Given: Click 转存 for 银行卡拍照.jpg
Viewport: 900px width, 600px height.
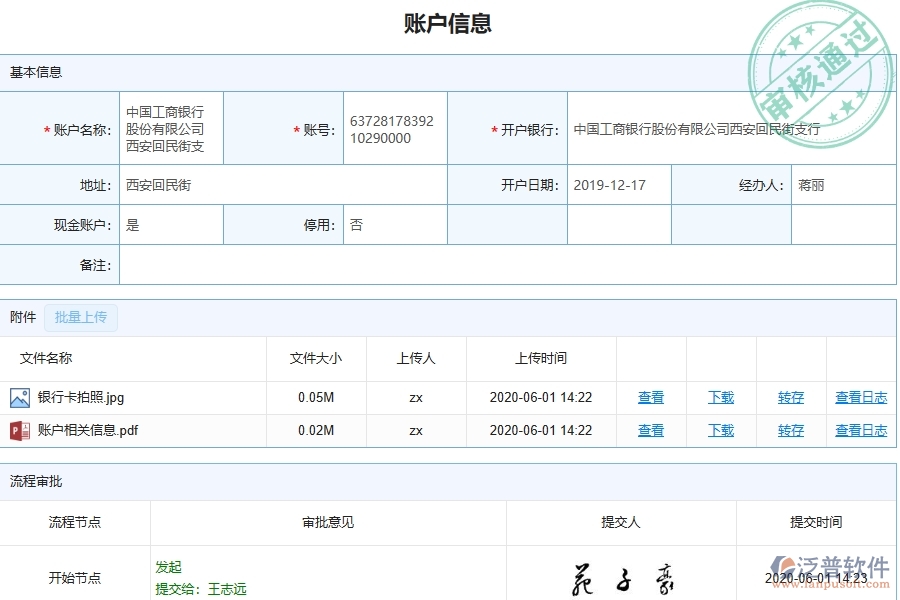Looking at the screenshot, I should [790, 397].
